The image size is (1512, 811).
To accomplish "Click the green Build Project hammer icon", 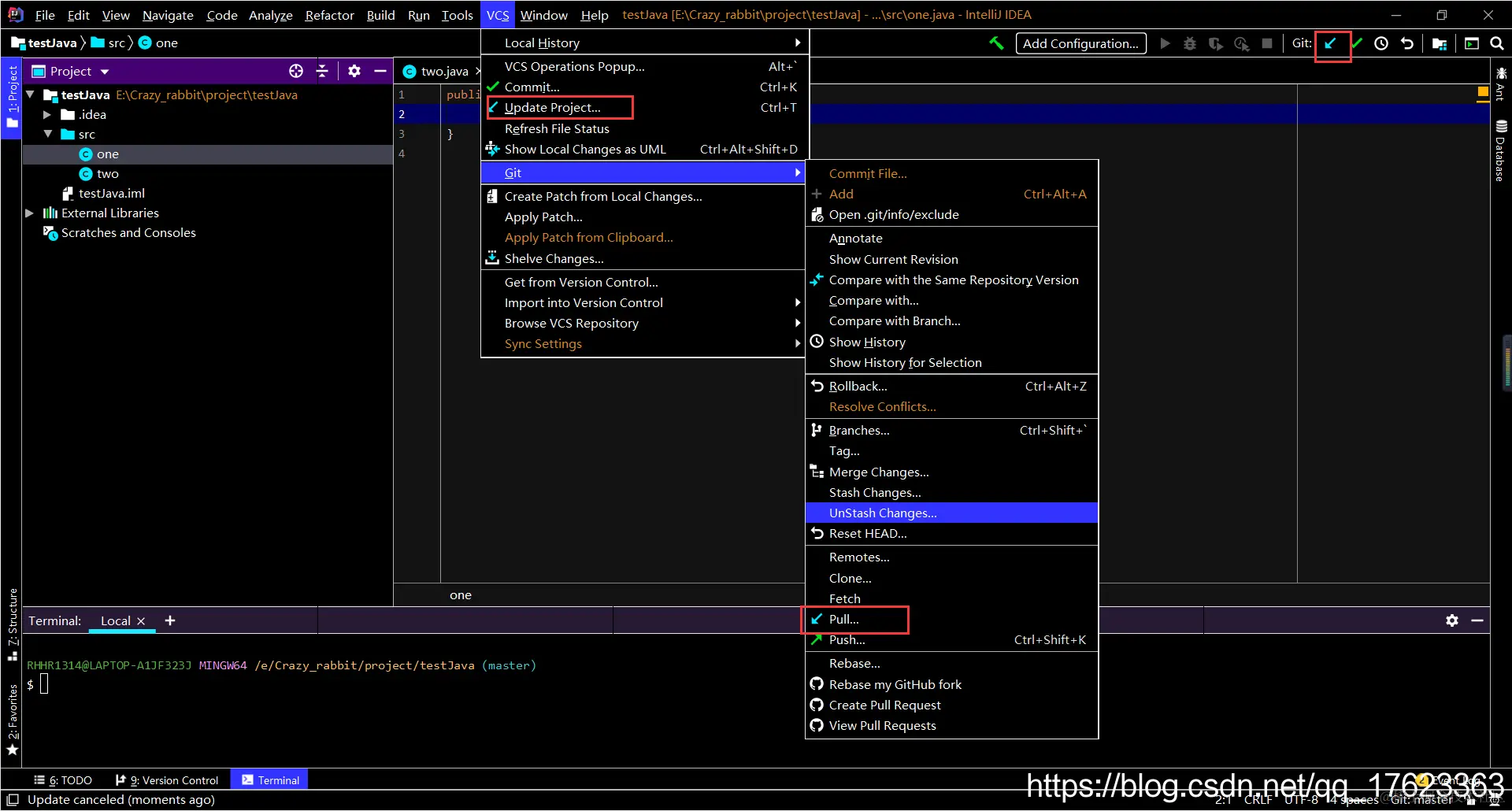I will [996, 43].
